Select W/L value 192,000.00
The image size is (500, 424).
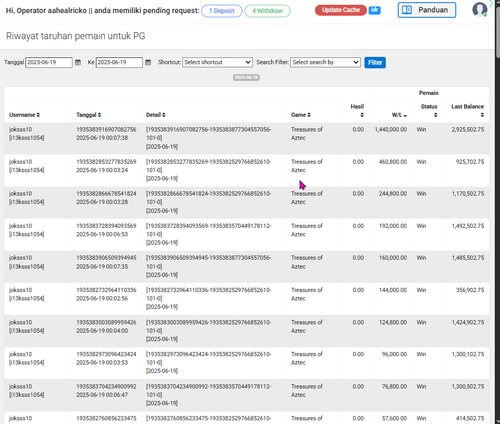[x=393, y=226]
